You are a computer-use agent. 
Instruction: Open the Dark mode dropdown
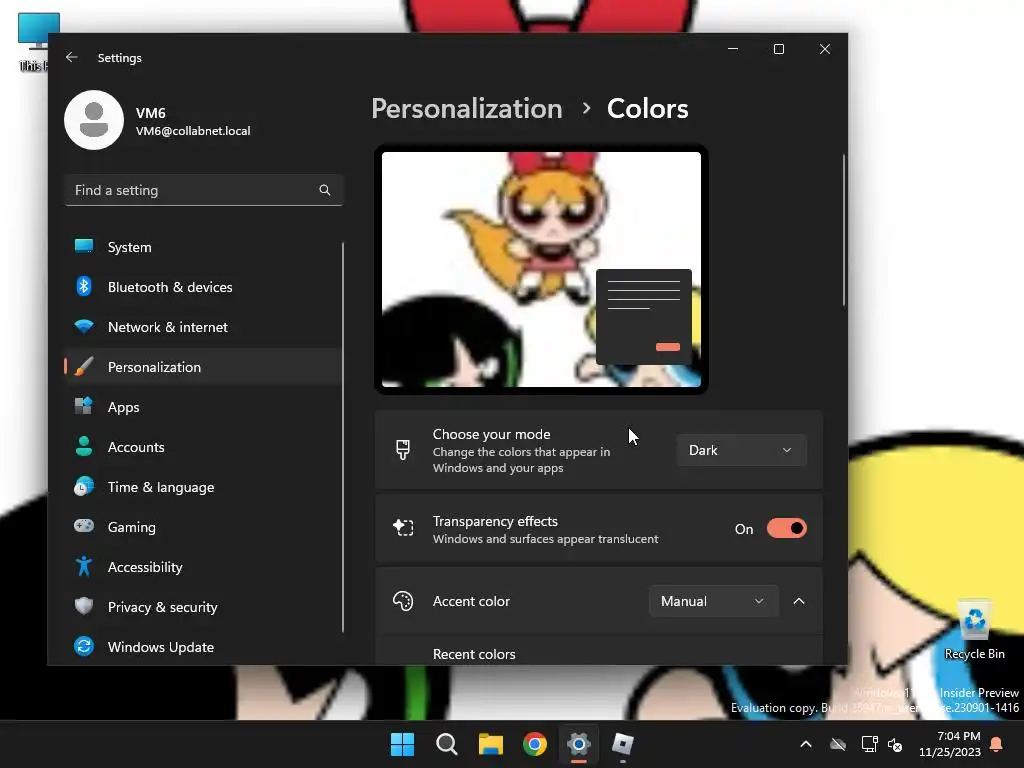point(741,450)
